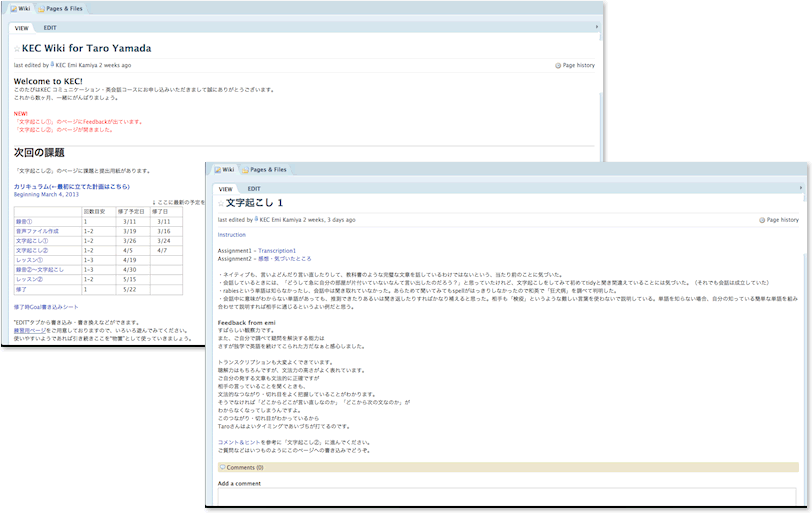This screenshot has height=513, width=812.
Task: Star the 文字起こし 1 page
Action: coord(221,203)
